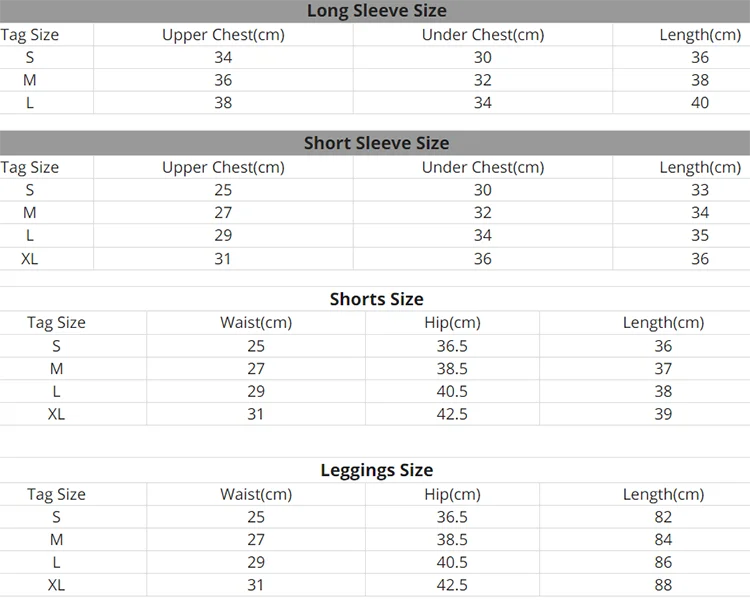
Task: Select Shorts size XL length value 39
Action: (663, 413)
